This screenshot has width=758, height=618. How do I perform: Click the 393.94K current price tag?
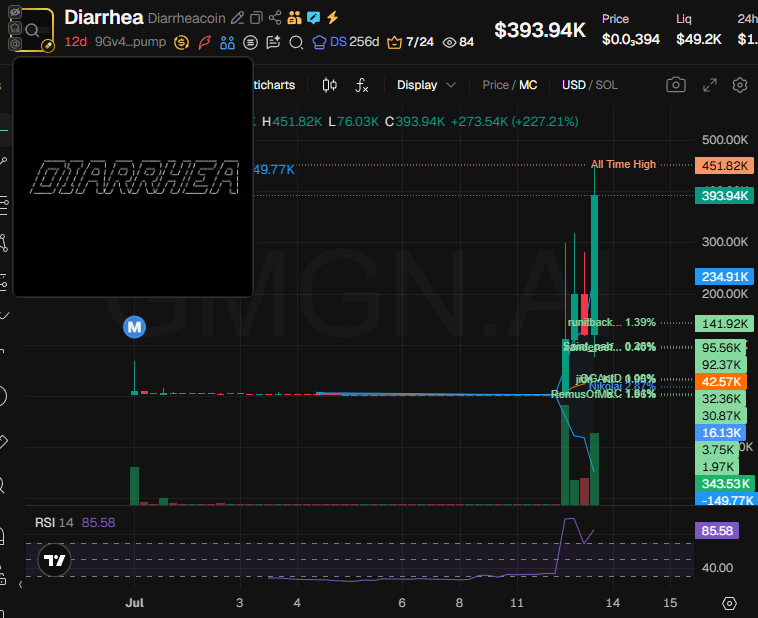(724, 195)
